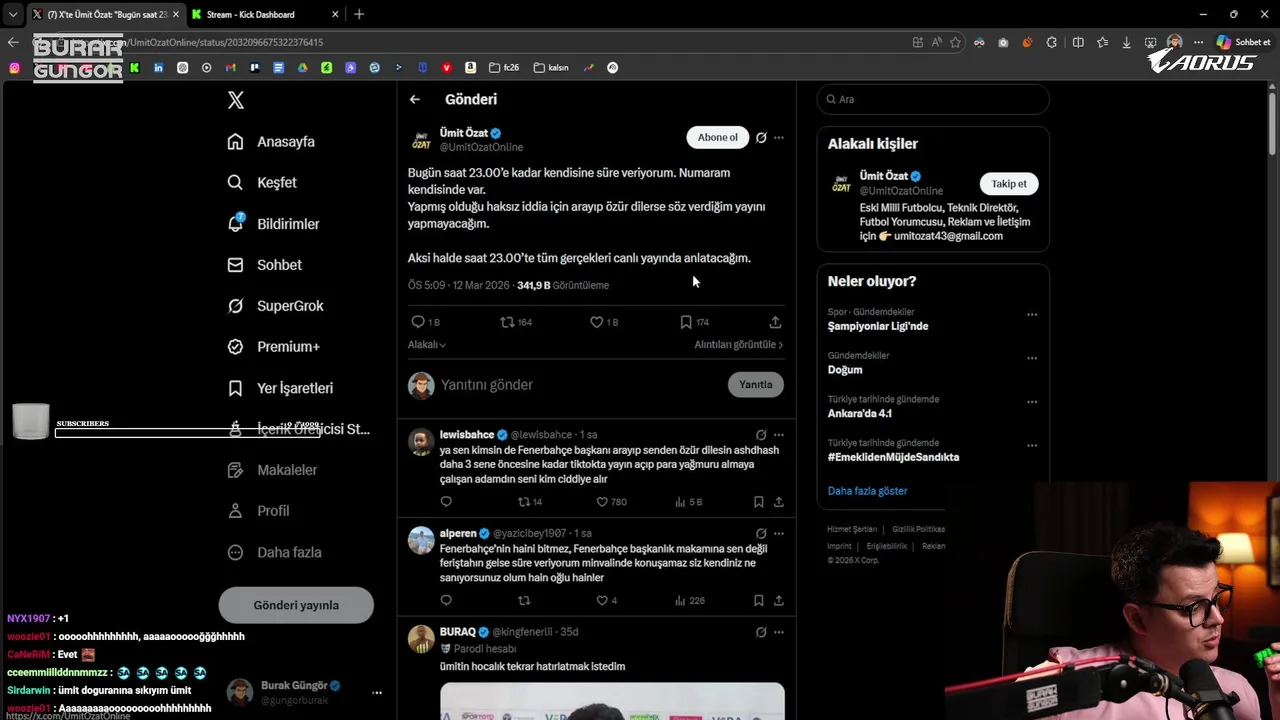1280x720 pixels.
Task: Open image thumbnail in BURAQ's post
Action: 612,701
